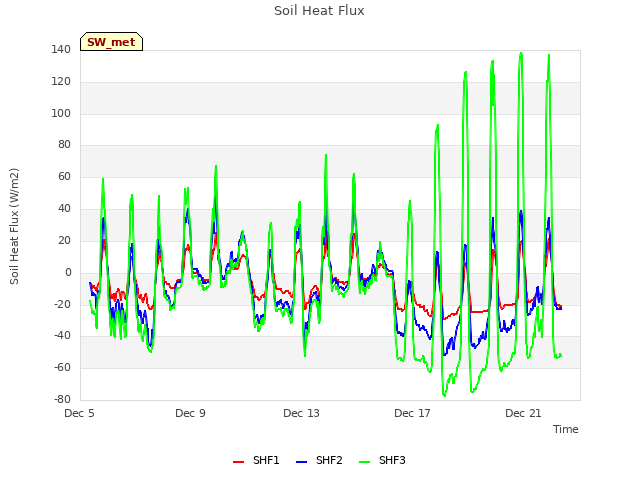Toggle the SHF2 legend entry
Viewport: 640px width, 480px height.
319,460
